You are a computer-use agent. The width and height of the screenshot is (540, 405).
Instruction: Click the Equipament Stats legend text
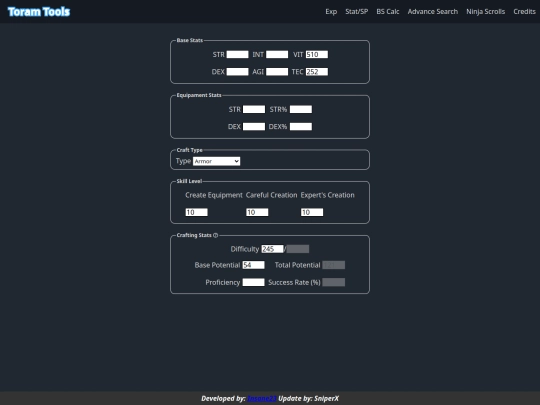(199, 95)
